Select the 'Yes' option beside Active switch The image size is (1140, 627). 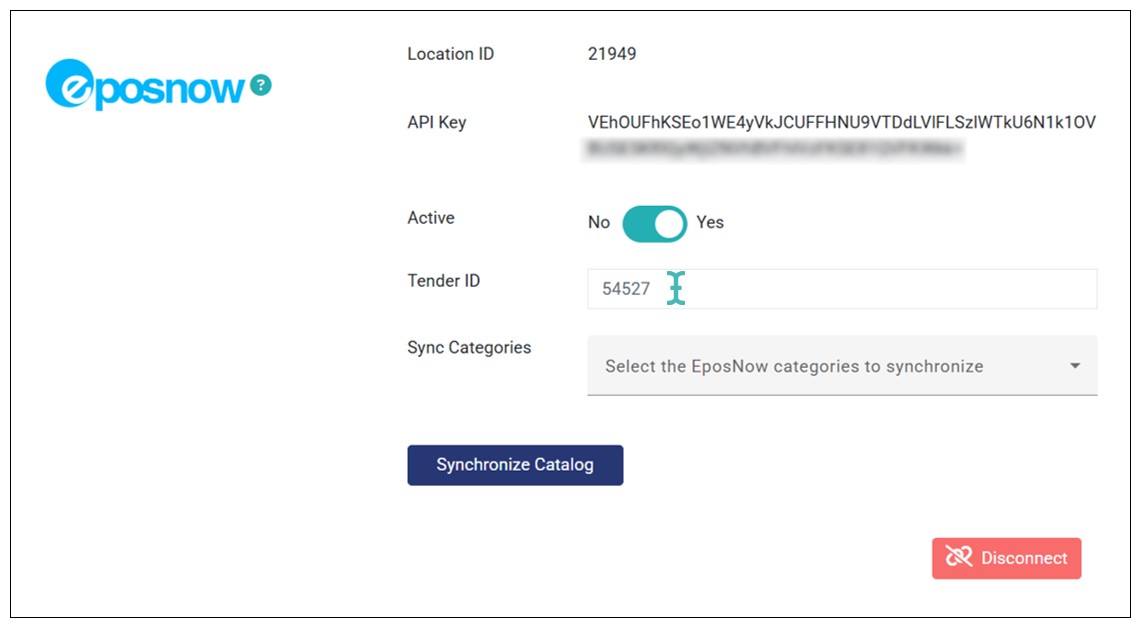[x=710, y=223]
